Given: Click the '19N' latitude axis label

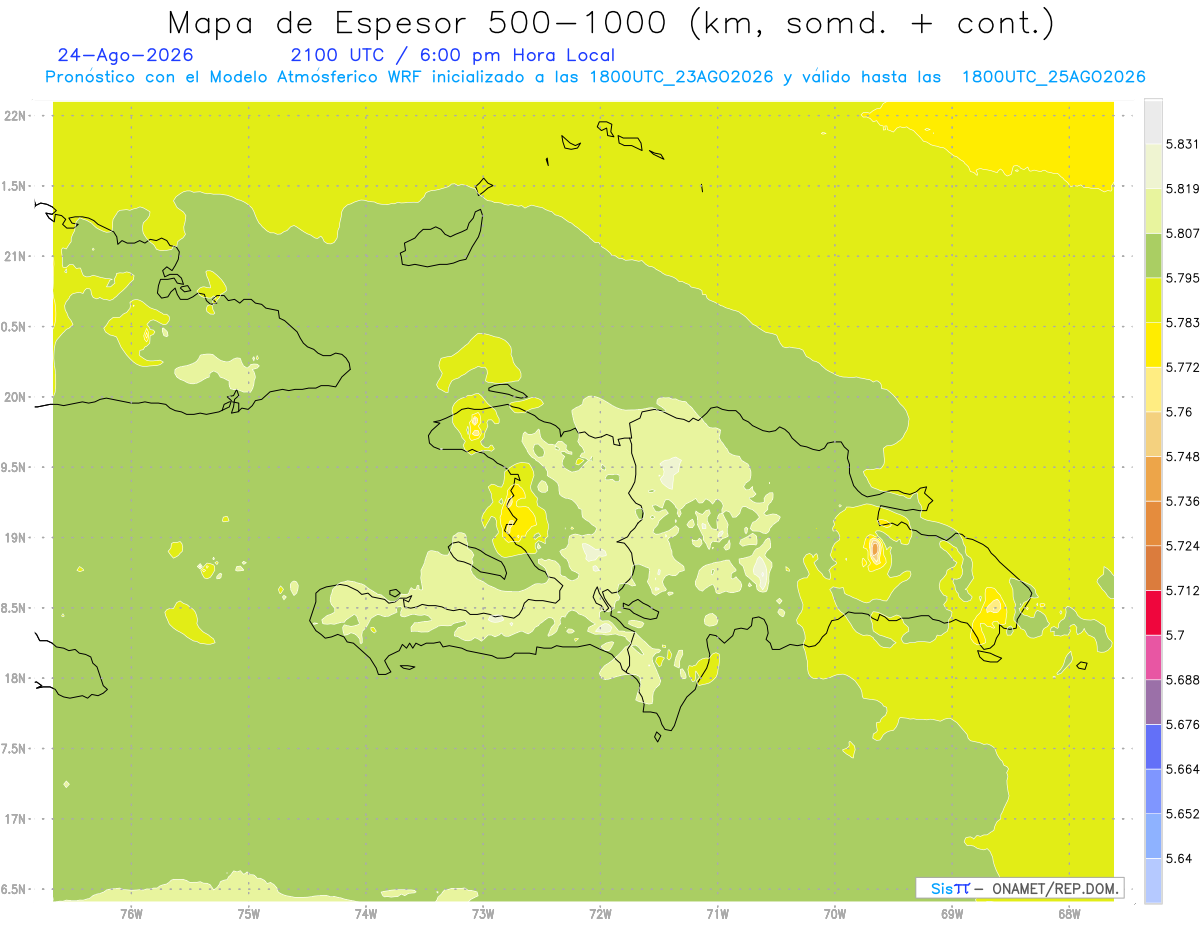Looking at the screenshot, I should tap(16, 538).
